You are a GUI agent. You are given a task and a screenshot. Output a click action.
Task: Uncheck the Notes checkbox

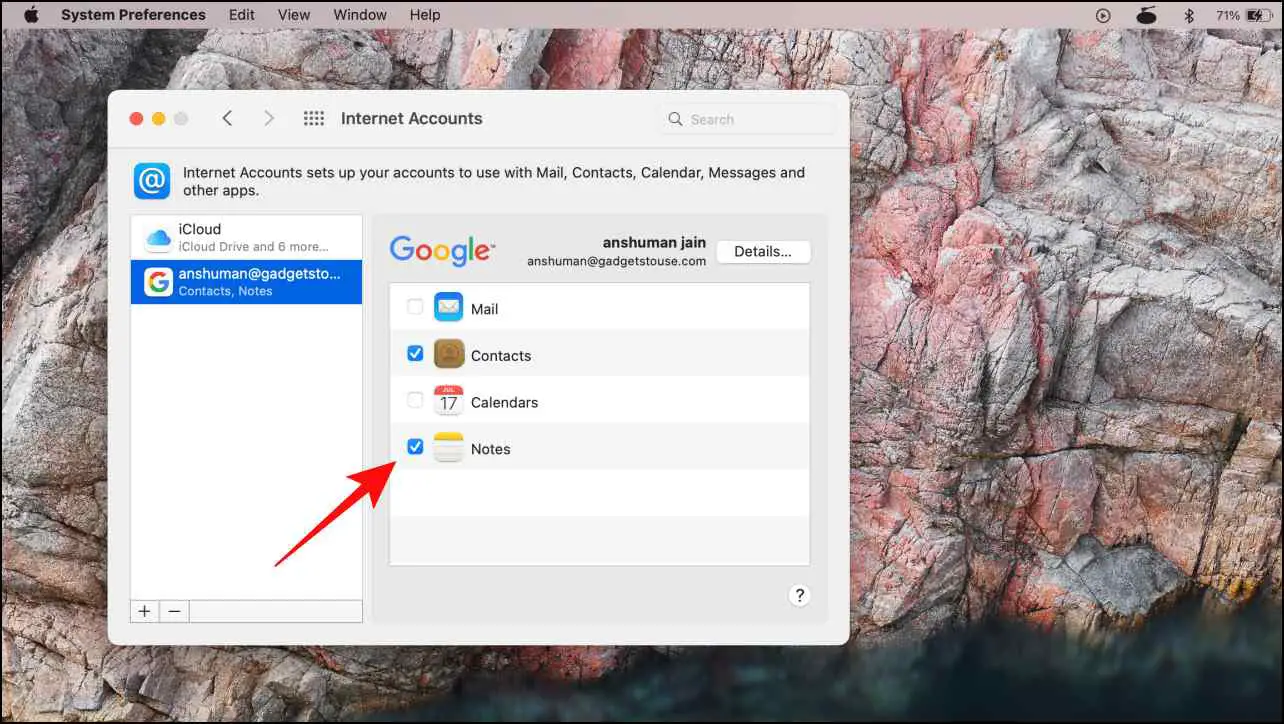click(x=415, y=447)
